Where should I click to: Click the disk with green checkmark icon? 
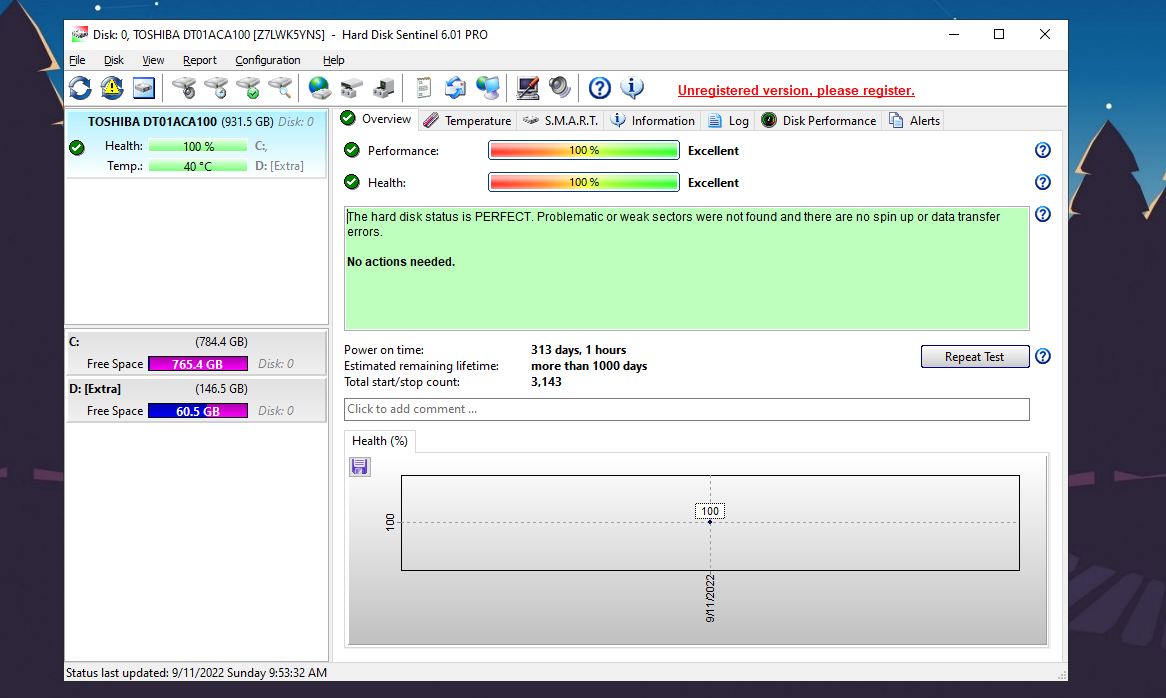tap(248, 88)
